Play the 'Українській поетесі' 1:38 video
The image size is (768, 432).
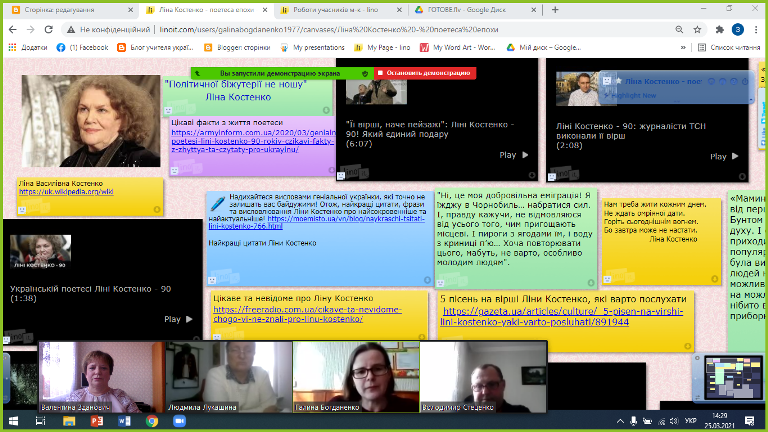(178, 319)
